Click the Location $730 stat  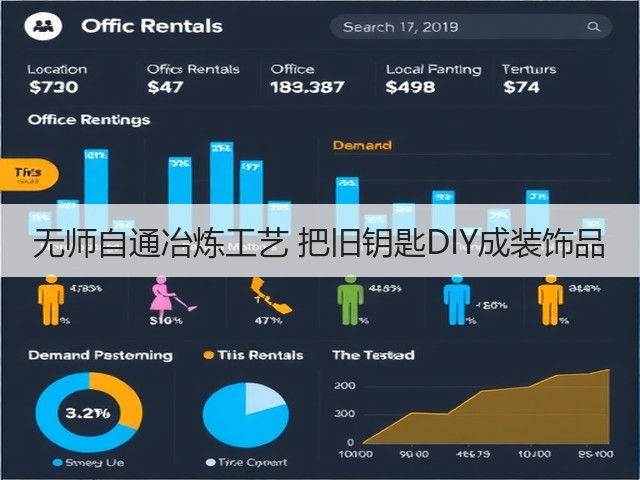[x=57, y=79]
